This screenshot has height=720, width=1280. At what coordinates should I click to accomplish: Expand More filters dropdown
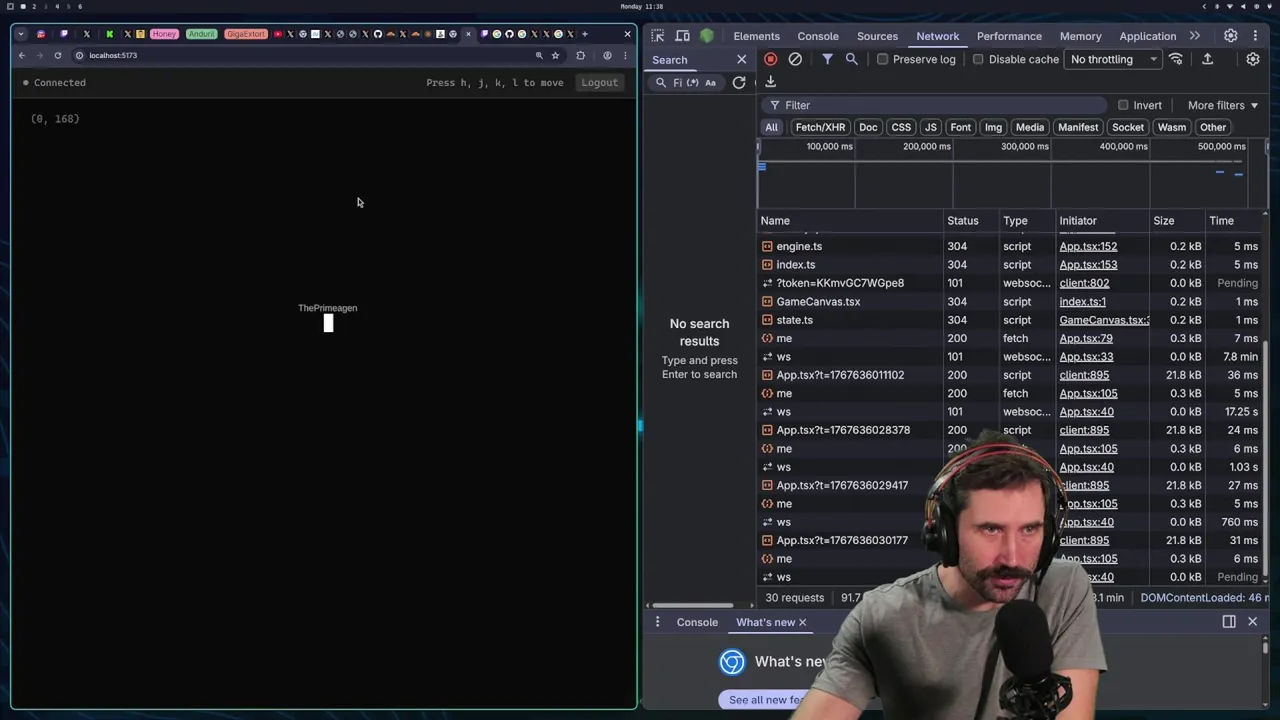point(1223,105)
